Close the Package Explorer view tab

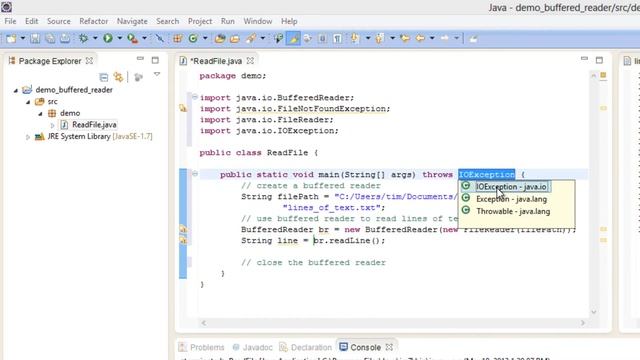[x=89, y=61]
